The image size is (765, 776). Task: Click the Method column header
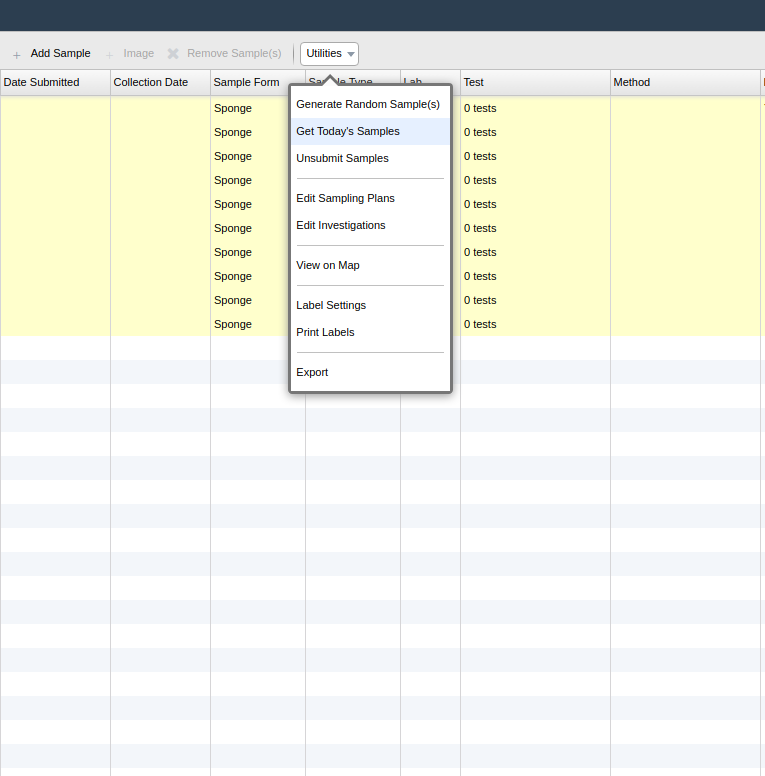(685, 82)
